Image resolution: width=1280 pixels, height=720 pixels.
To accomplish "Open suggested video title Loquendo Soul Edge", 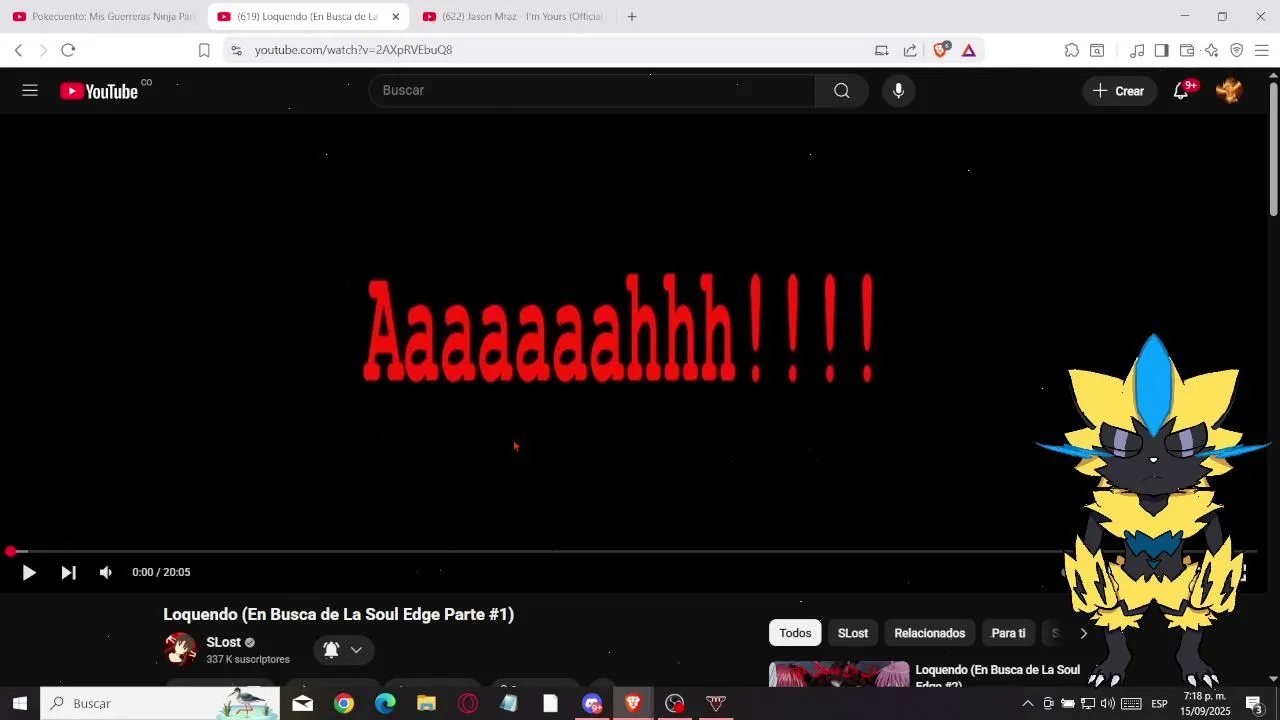I will [997, 676].
